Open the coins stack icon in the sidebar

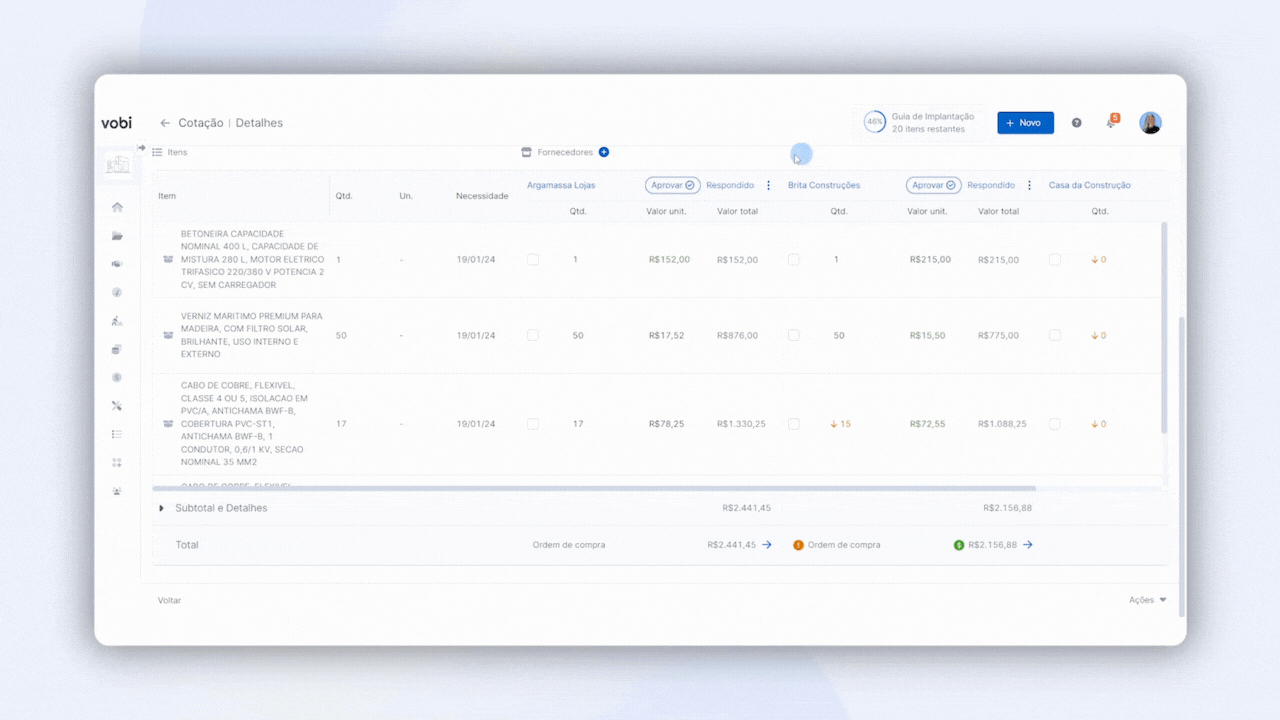tap(117, 349)
